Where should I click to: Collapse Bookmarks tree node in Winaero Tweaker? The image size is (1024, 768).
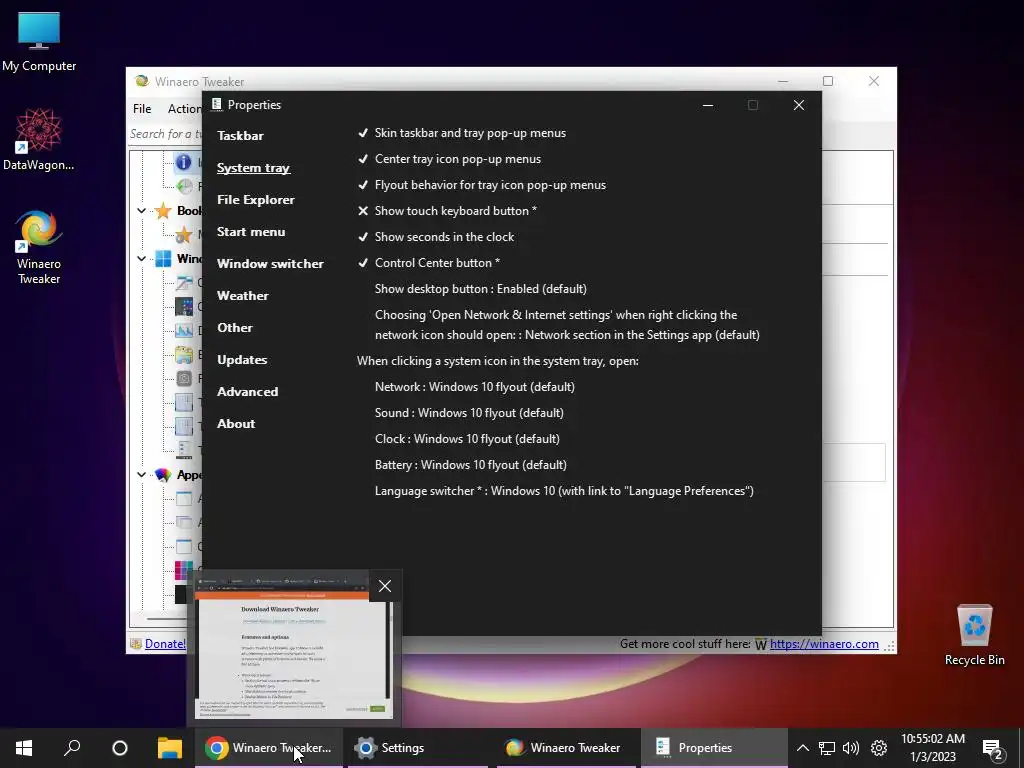(x=142, y=211)
